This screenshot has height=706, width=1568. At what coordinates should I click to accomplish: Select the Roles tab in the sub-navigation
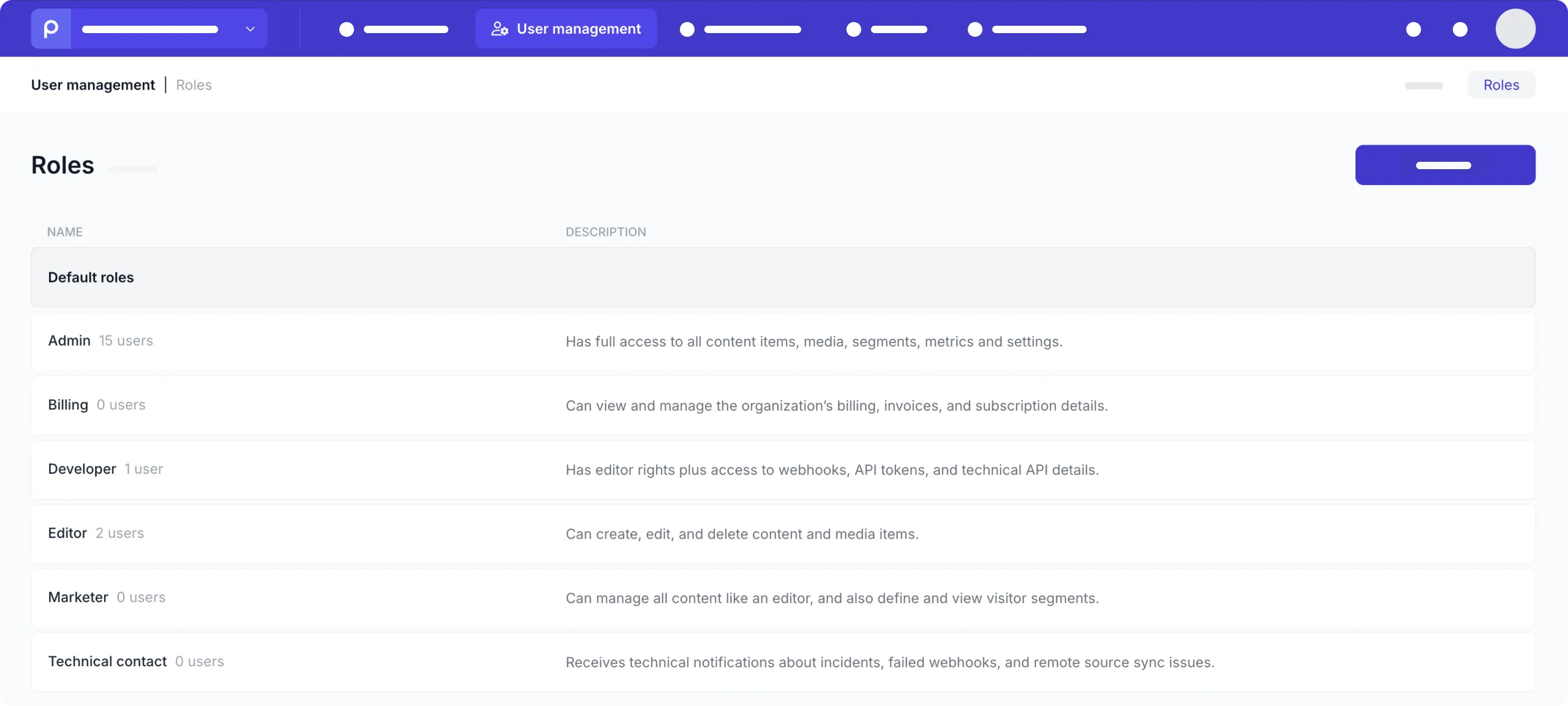[x=1501, y=85]
